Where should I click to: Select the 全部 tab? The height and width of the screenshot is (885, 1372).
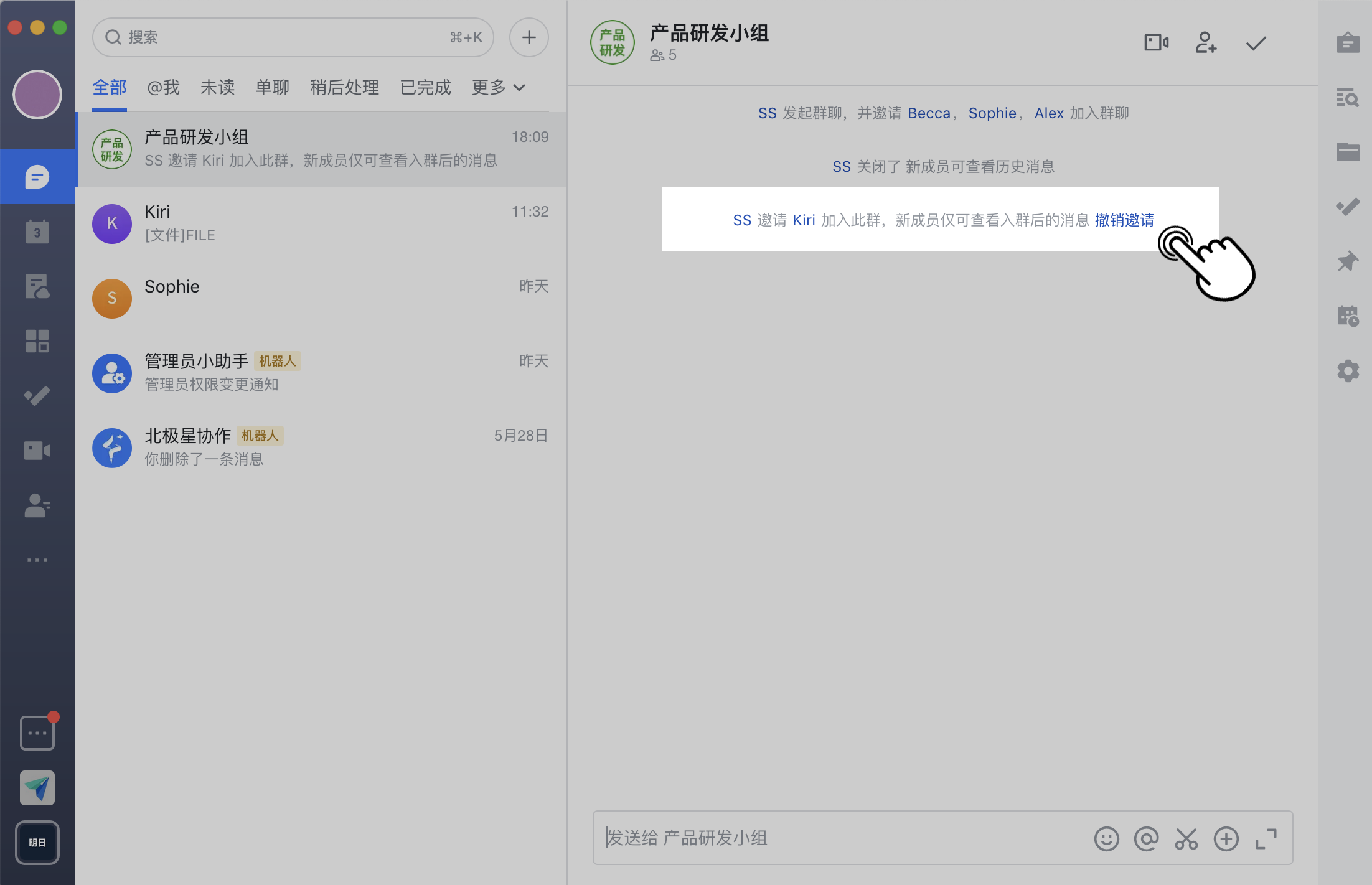[x=110, y=87]
